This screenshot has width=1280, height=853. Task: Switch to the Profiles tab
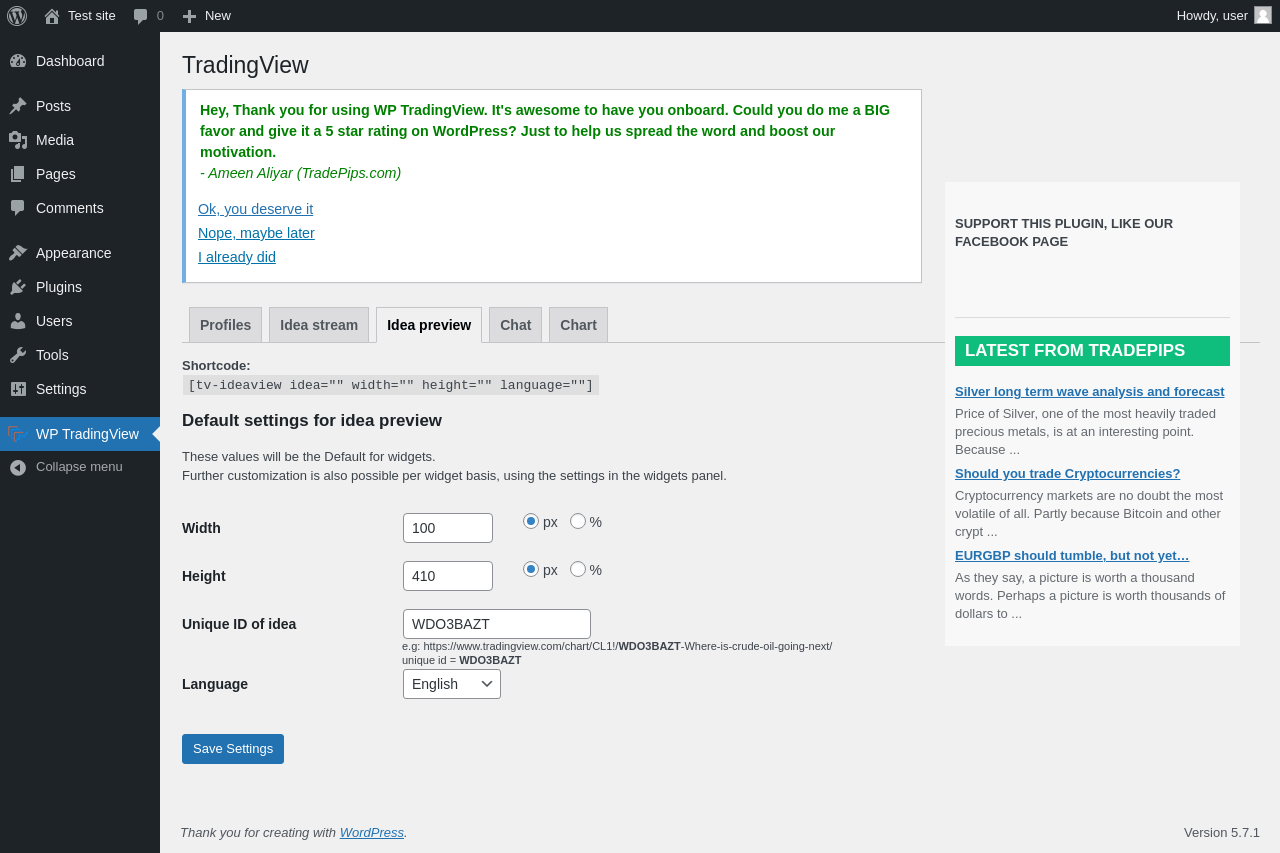[225, 325]
